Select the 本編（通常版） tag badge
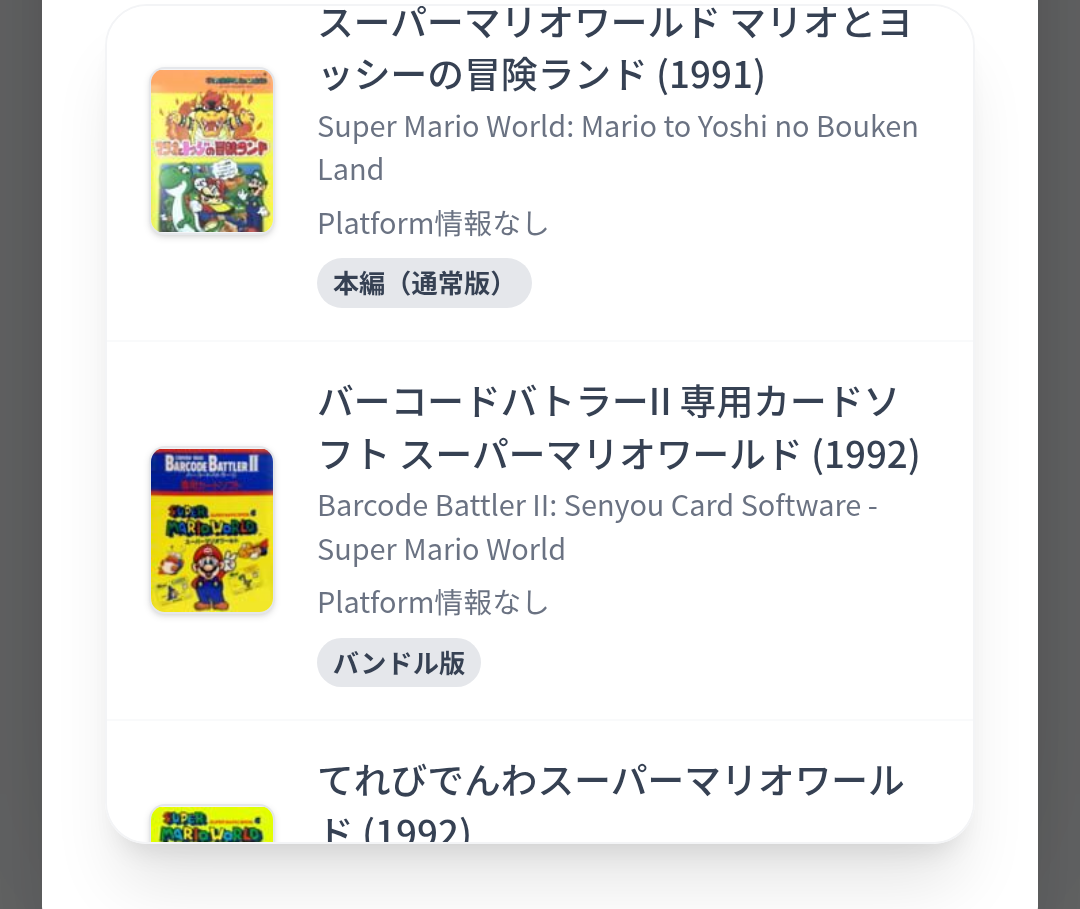The width and height of the screenshot is (1080, 909). (424, 283)
